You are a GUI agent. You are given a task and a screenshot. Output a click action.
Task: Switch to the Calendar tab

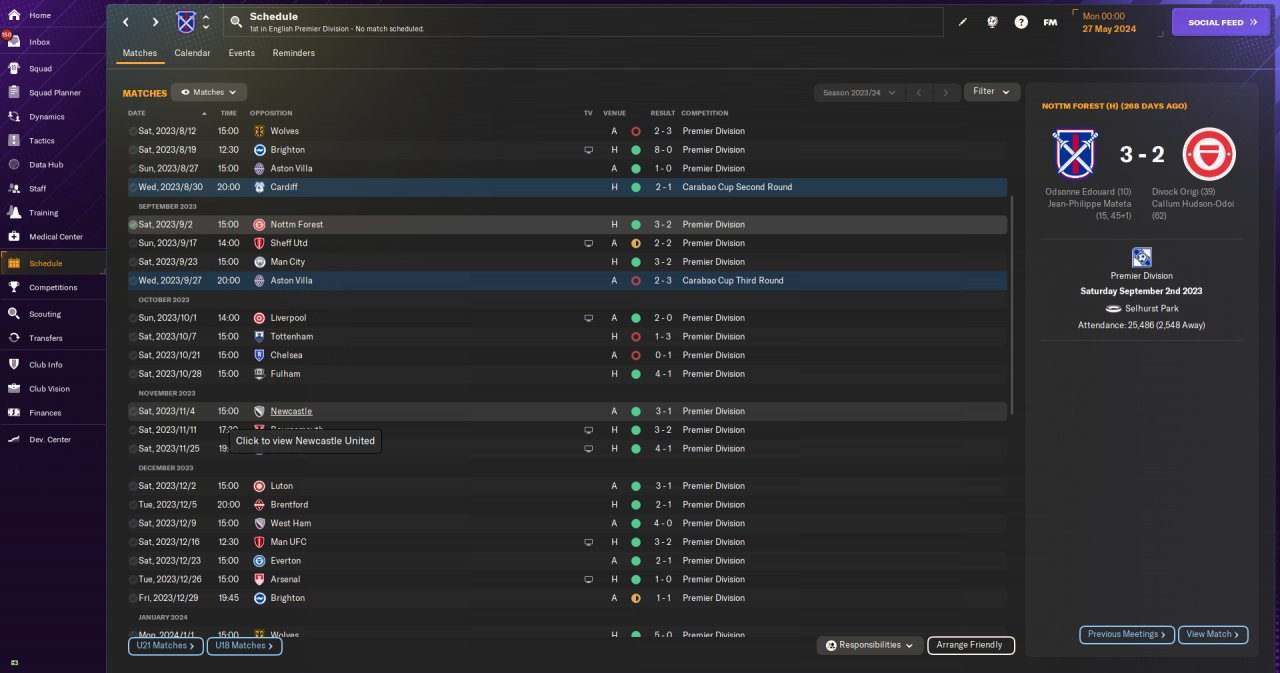tap(192, 53)
